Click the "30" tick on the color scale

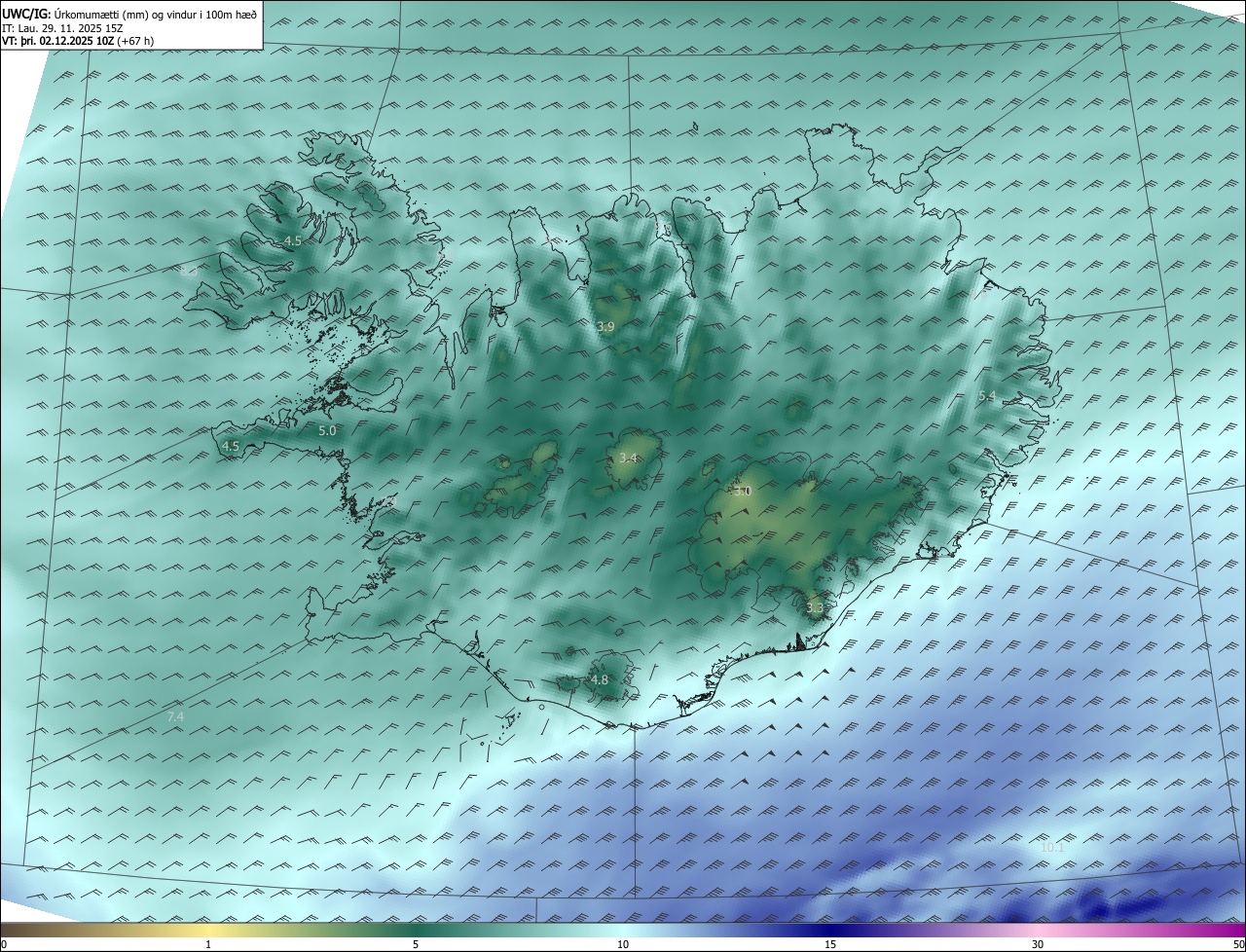pyautogui.click(x=1038, y=944)
